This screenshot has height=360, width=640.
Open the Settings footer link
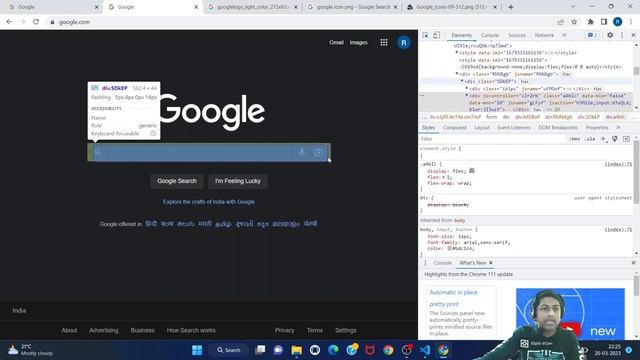point(346,330)
